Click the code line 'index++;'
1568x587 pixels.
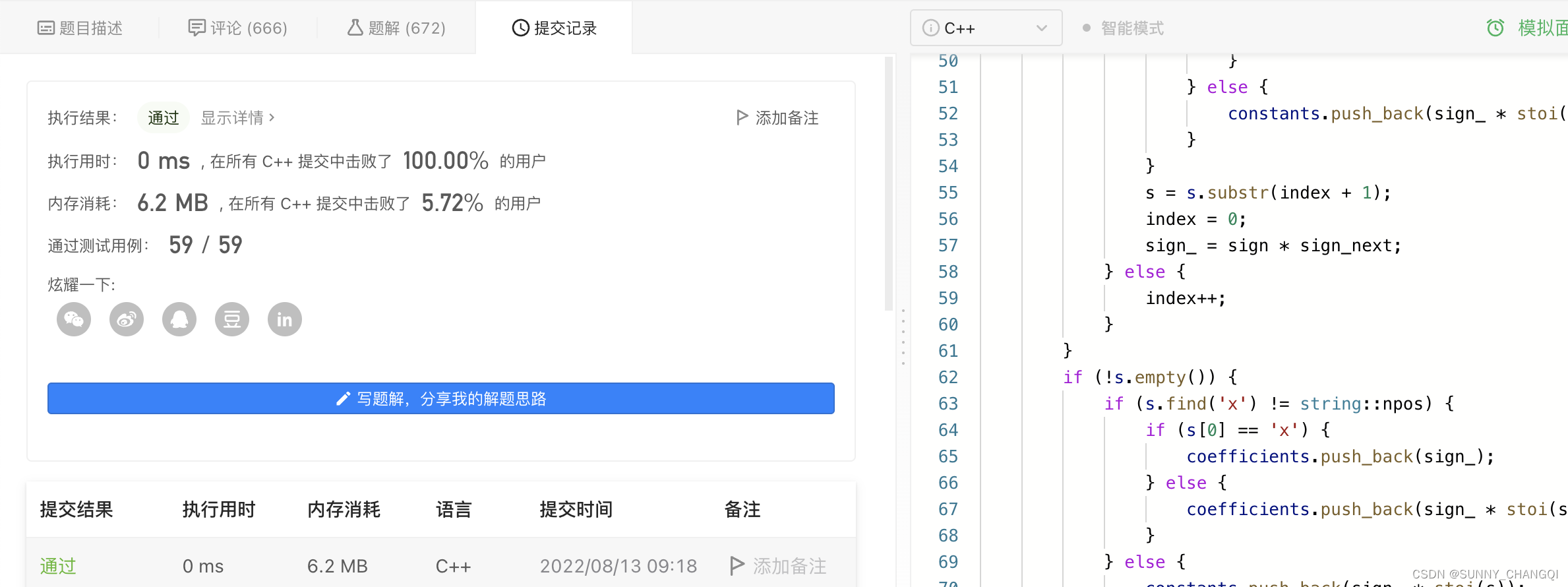pyautogui.click(x=1186, y=298)
